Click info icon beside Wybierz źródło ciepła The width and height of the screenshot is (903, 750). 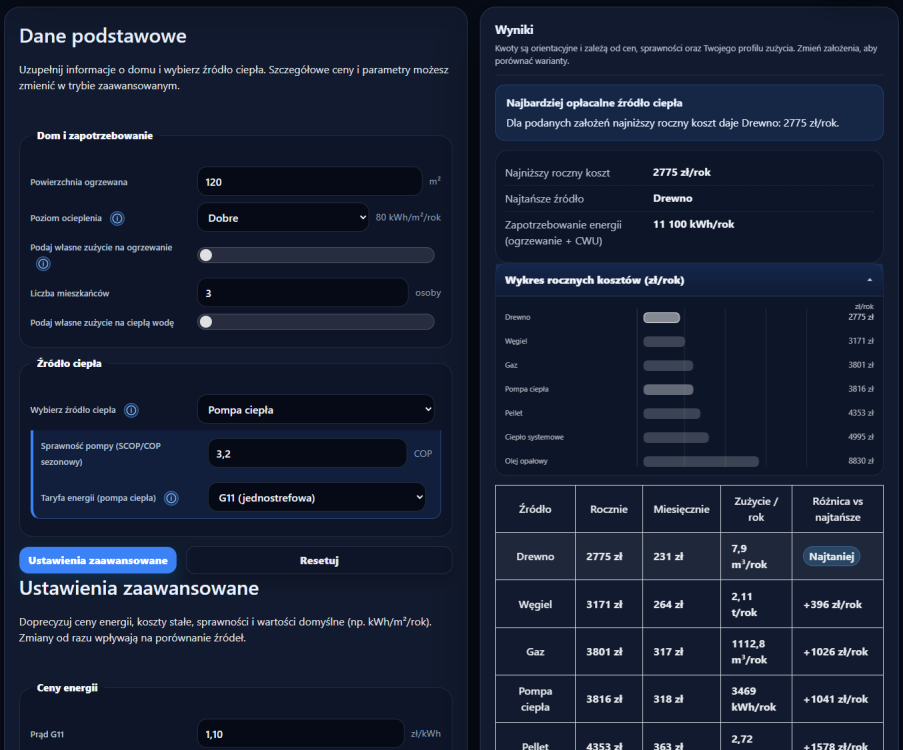(x=131, y=410)
